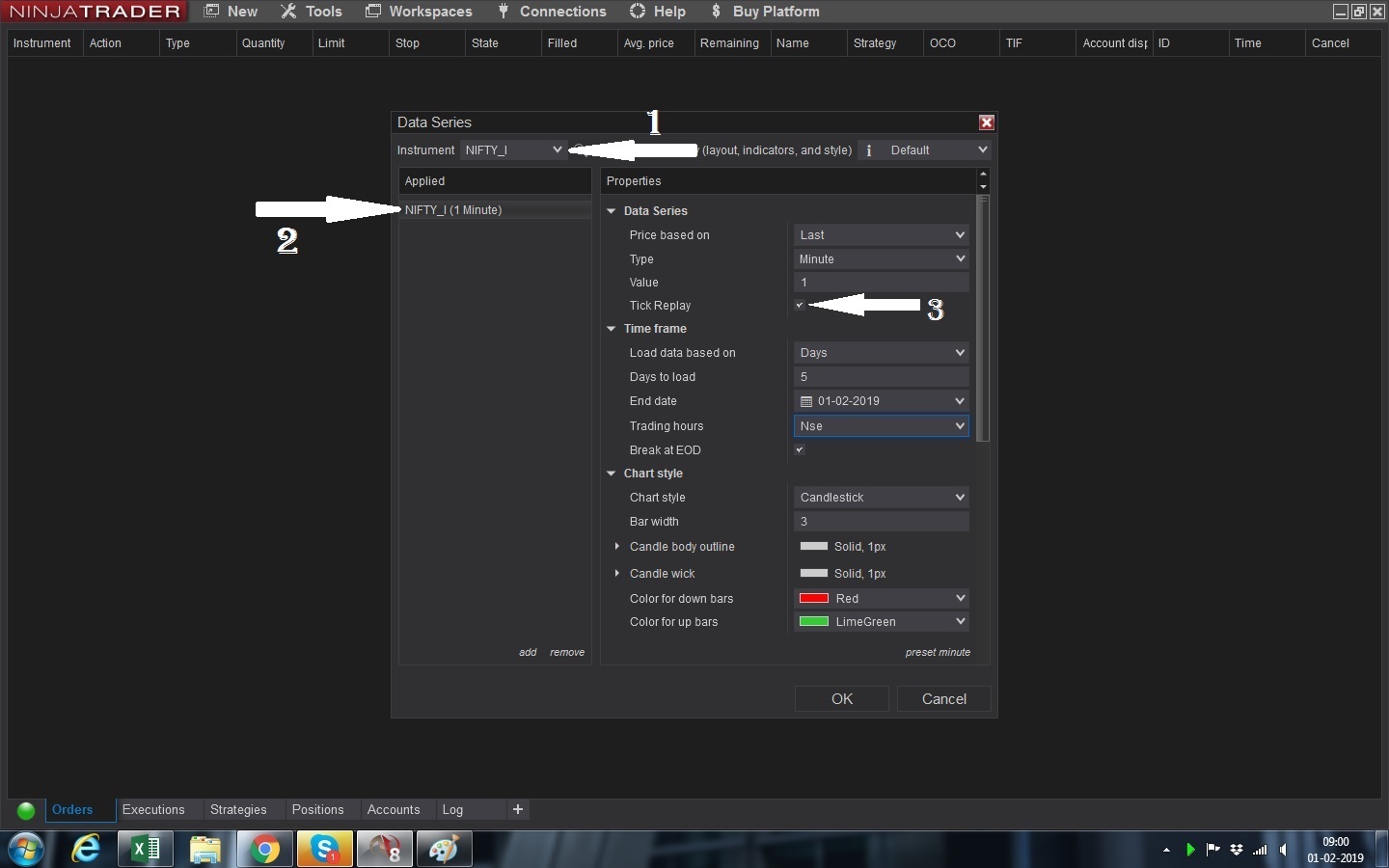Screen dimensions: 1389x868
Task: Open Color for up bars LimeGreen dropdown
Action: tap(881, 622)
